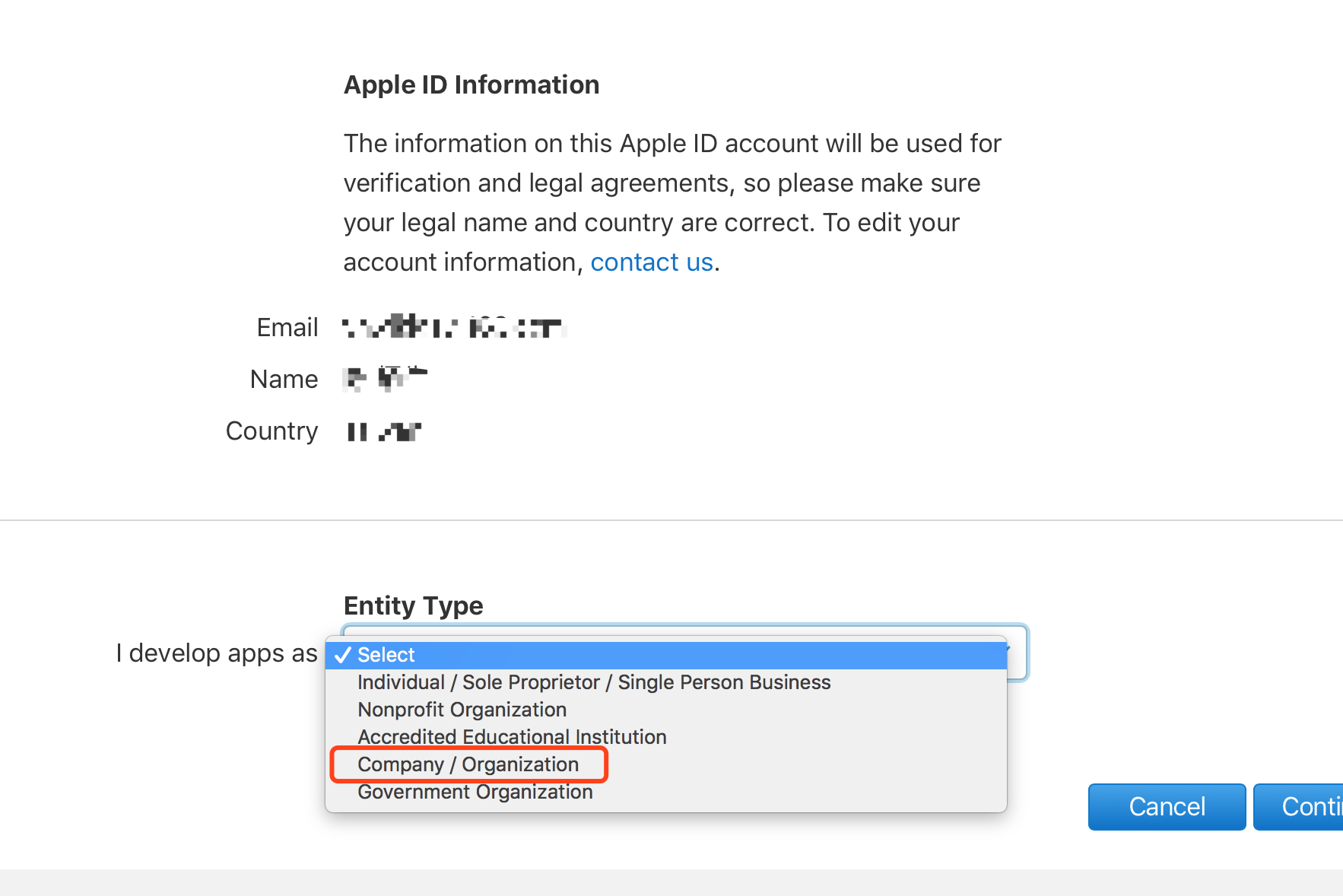
Task: Click the Name field label
Action: tap(284, 379)
